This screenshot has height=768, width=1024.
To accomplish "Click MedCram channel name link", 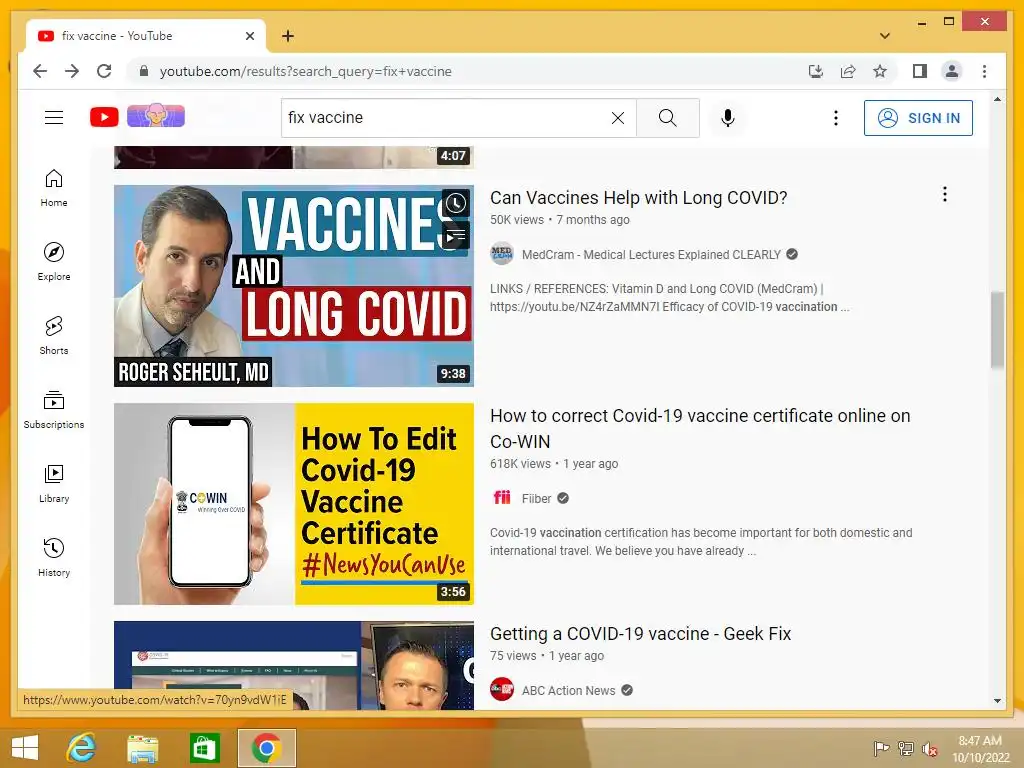I will (651, 254).
